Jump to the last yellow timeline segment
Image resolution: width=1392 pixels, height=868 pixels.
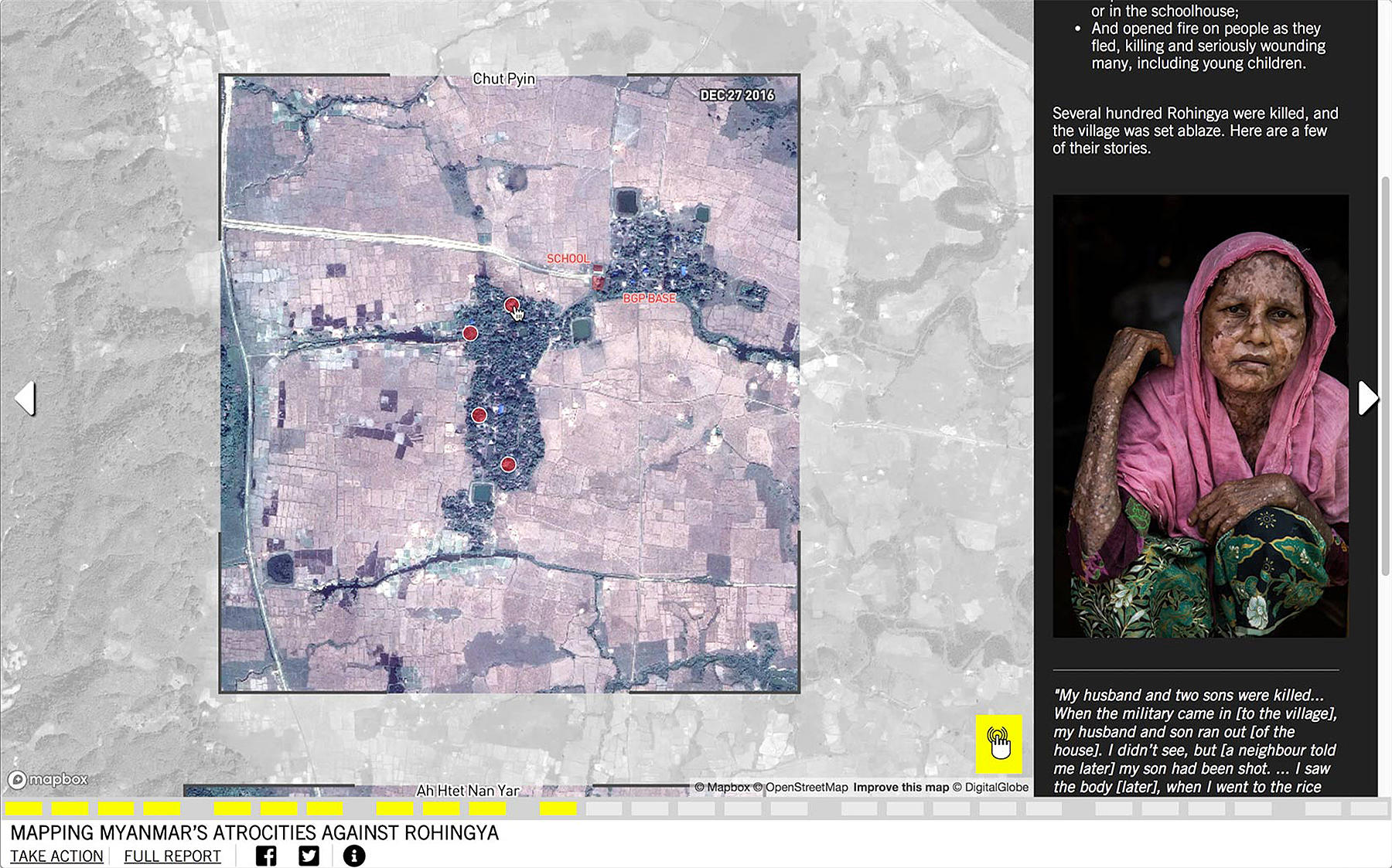point(558,808)
